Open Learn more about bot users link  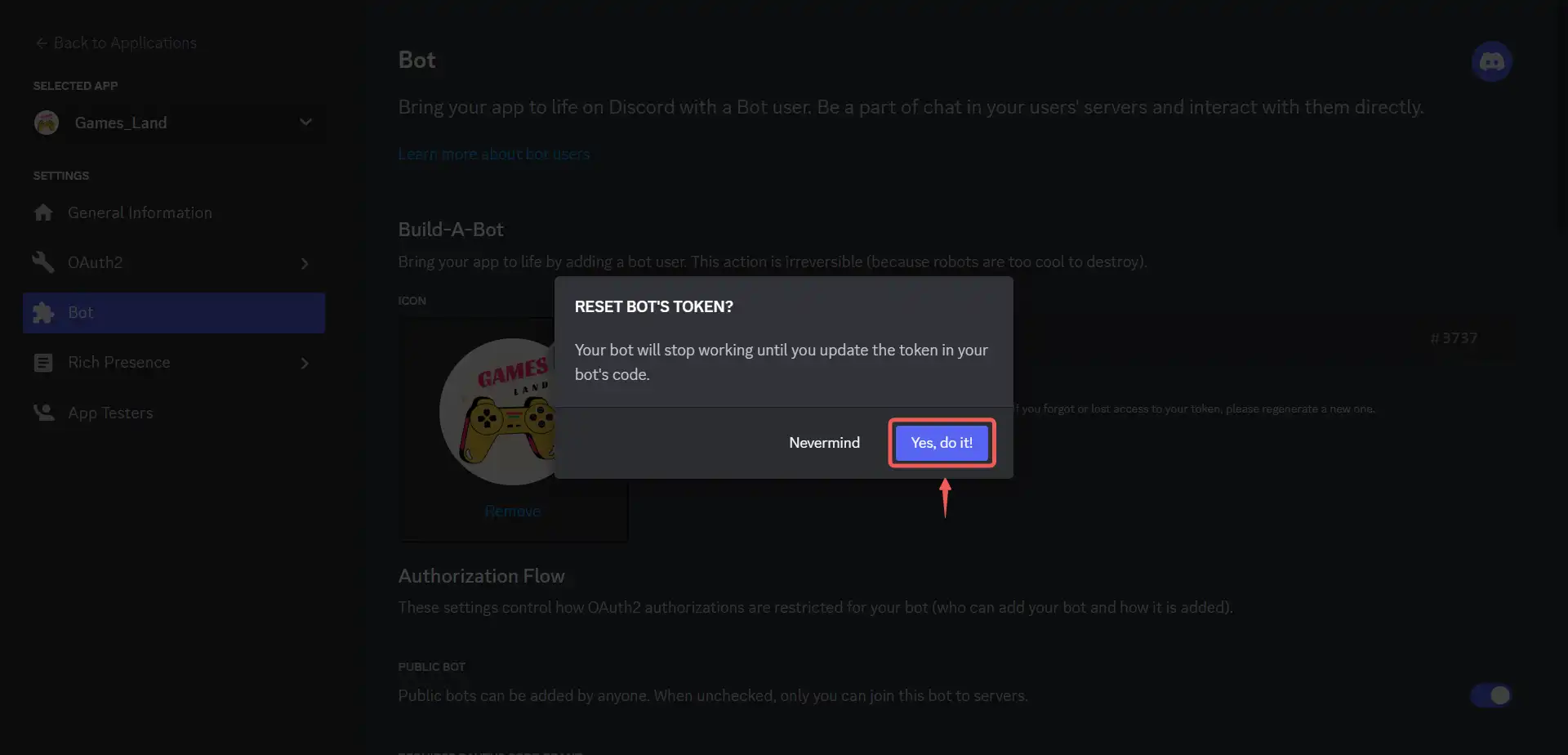(494, 154)
